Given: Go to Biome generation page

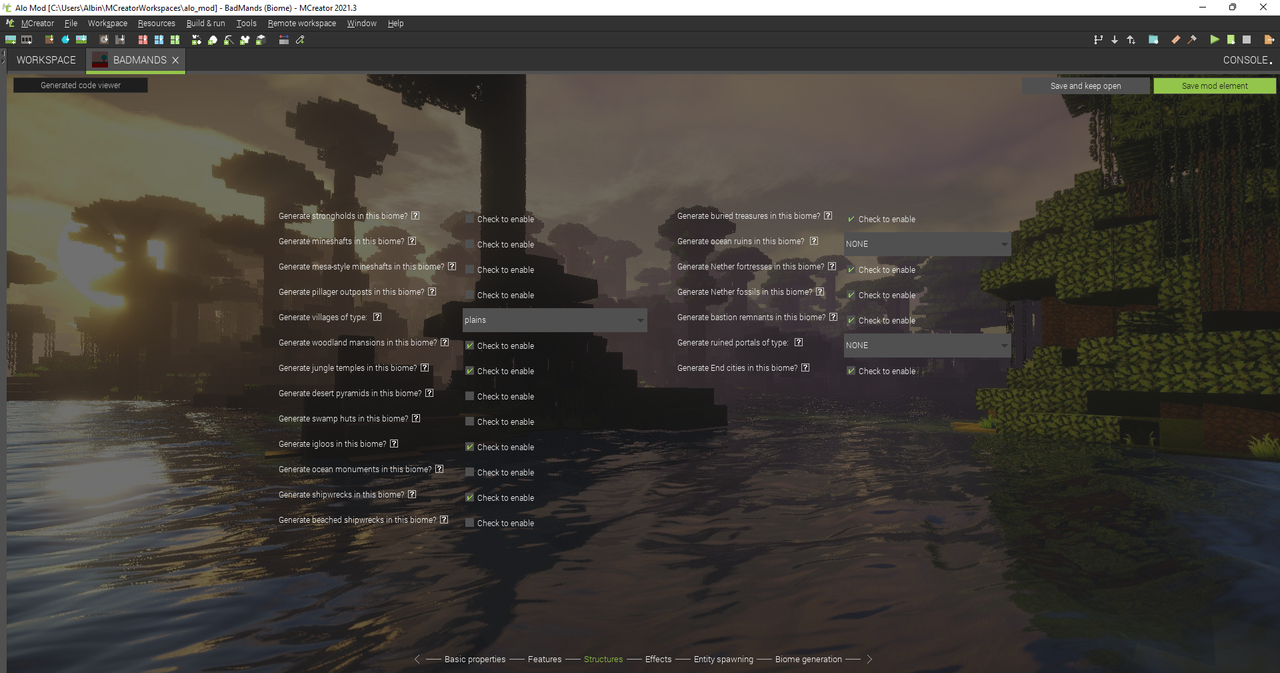Looking at the screenshot, I should pyautogui.click(x=808, y=659).
